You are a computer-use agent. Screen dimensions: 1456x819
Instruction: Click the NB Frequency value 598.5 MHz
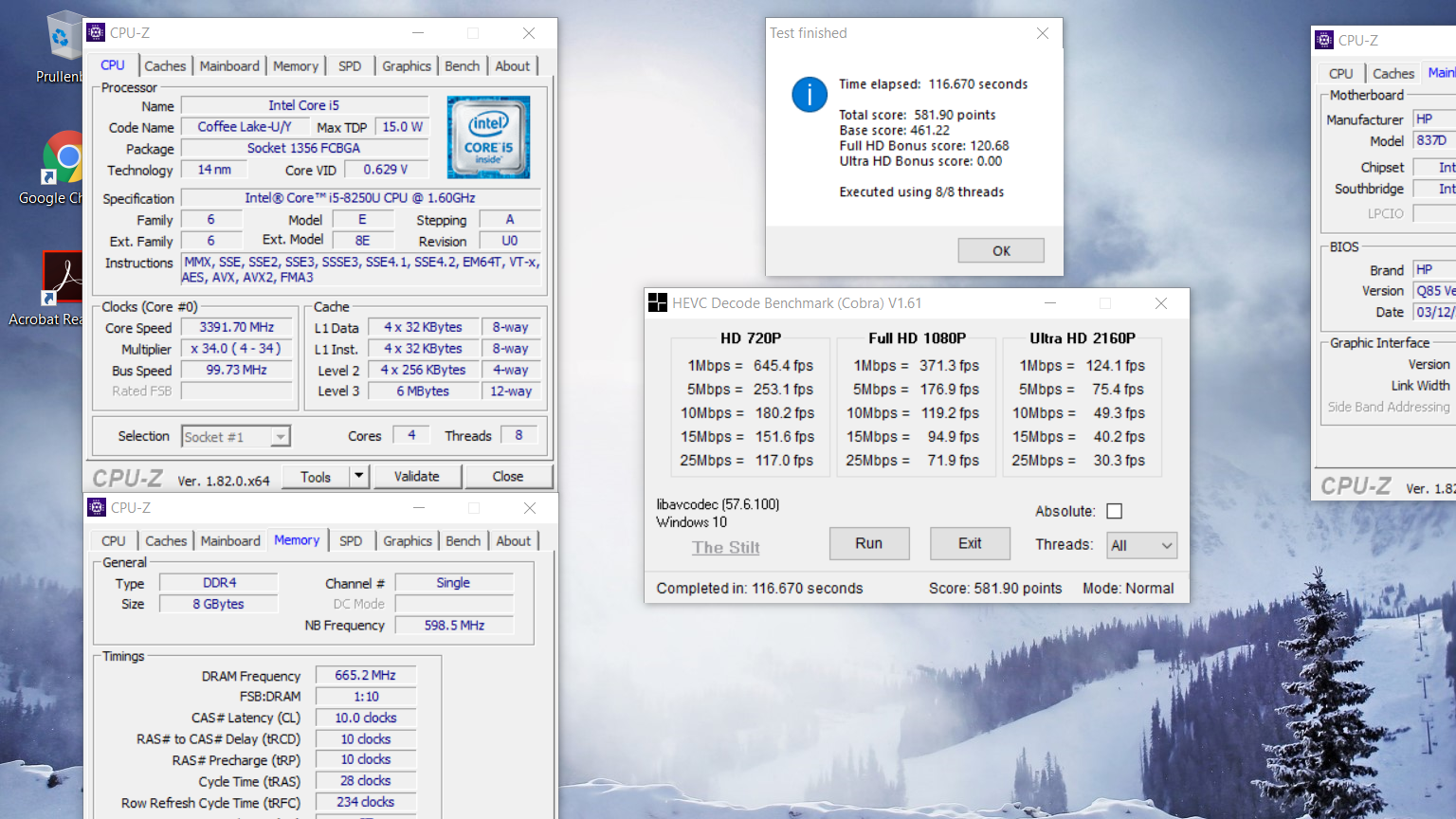454,625
